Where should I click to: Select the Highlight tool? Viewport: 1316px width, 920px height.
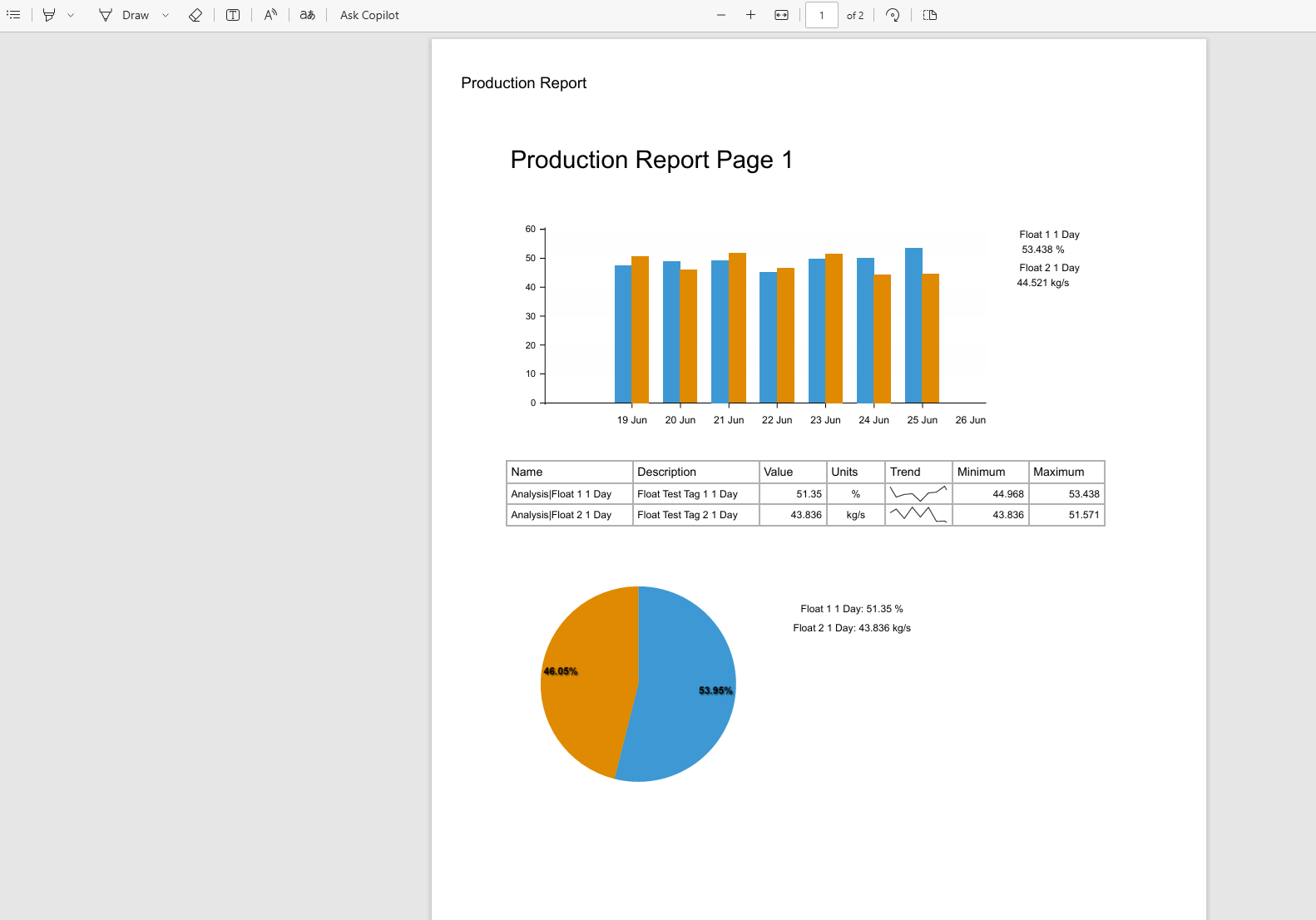49,15
